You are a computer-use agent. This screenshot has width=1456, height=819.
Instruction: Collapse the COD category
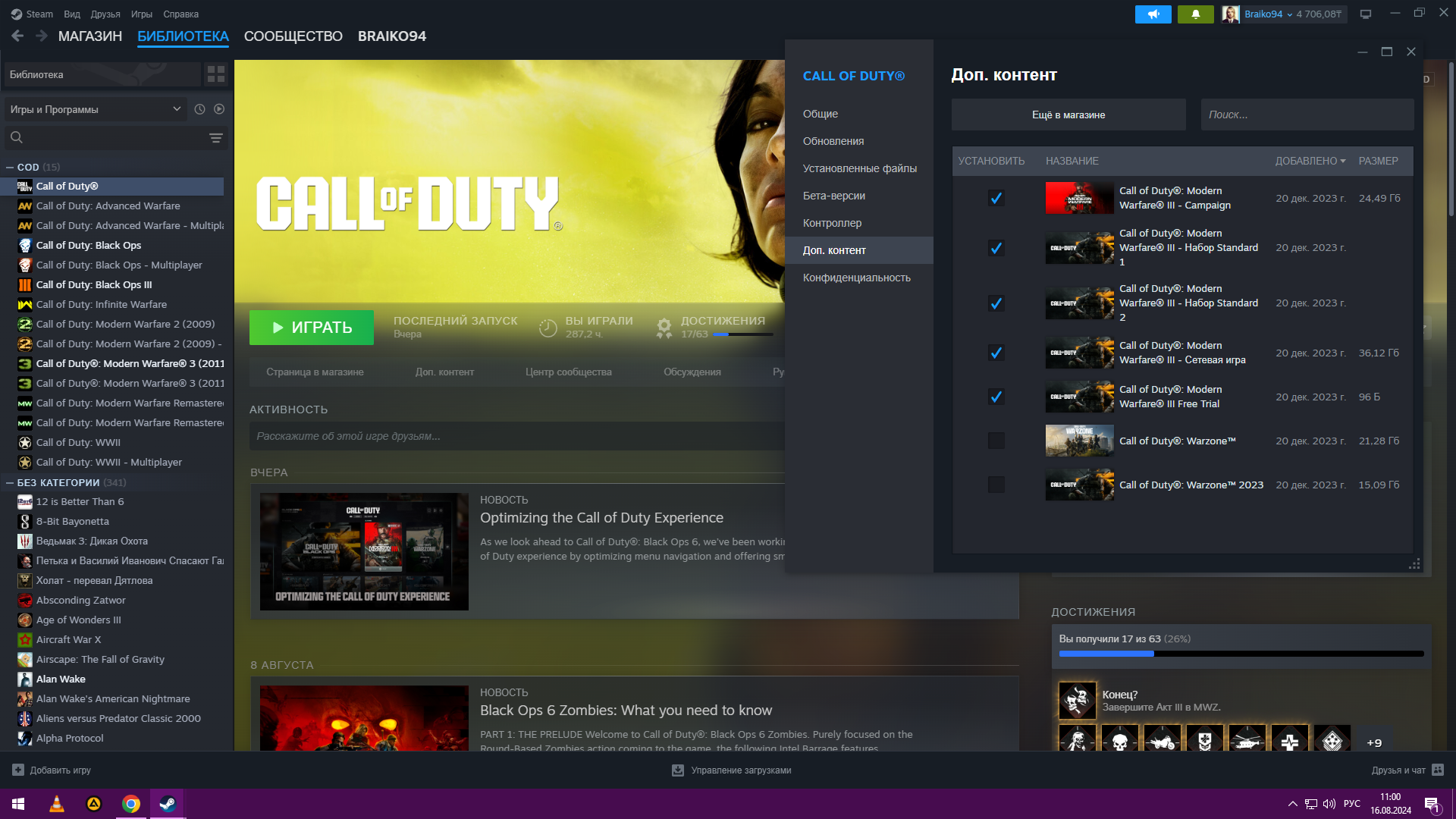pyautogui.click(x=10, y=167)
